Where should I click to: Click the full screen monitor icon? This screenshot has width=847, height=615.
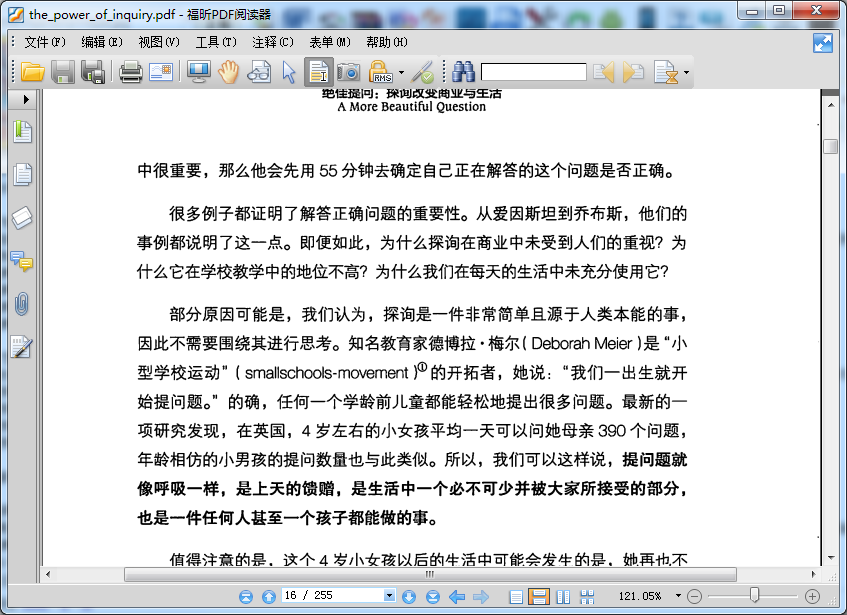click(199, 72)
